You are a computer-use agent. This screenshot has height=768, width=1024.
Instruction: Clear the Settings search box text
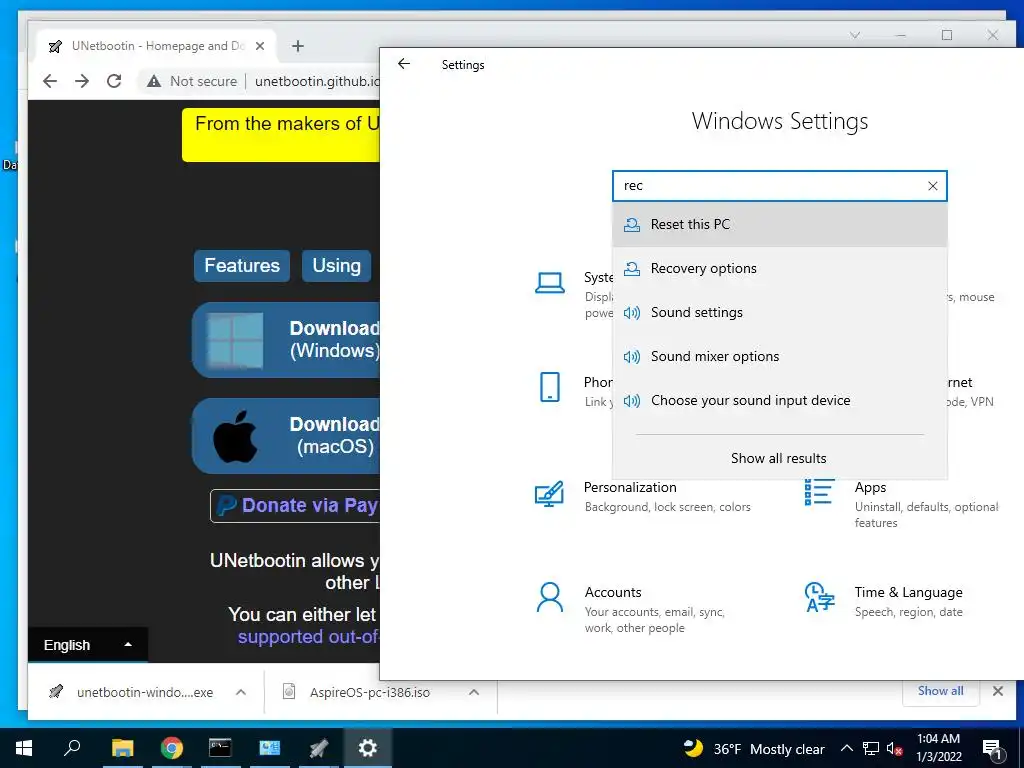point(933,186)
